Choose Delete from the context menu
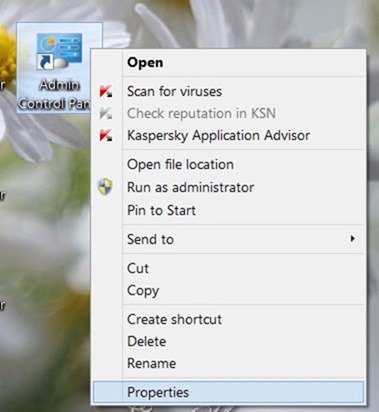 click(228, 341)
